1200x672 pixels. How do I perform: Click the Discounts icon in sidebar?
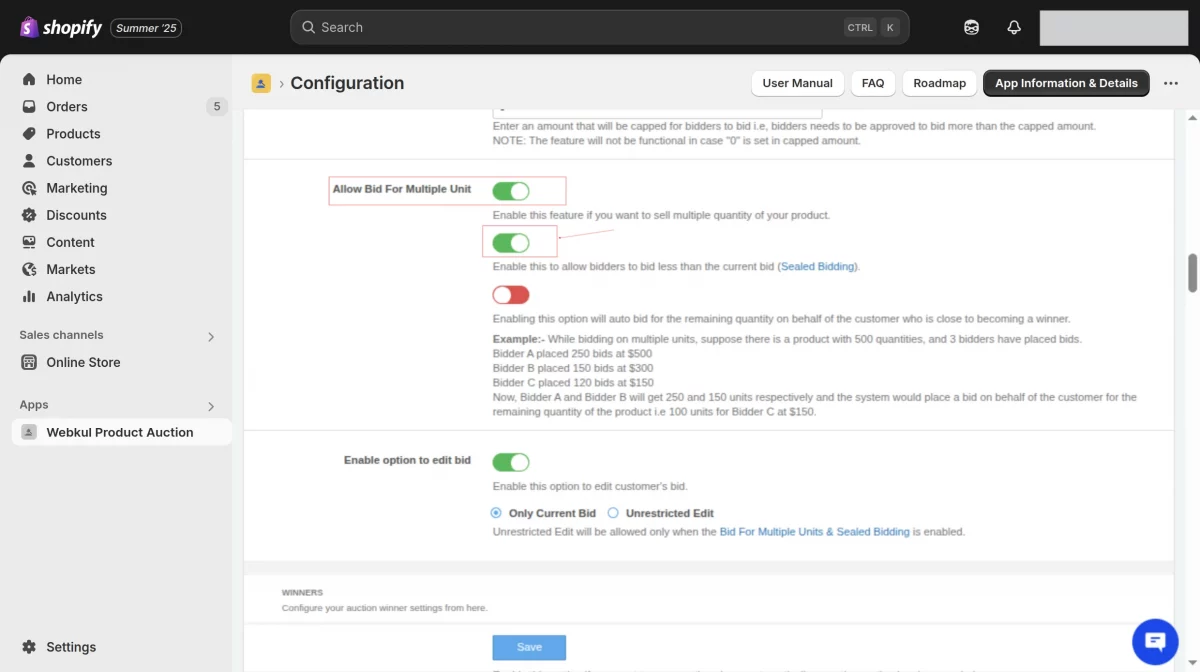pyautogui.click(x=29, y=215)
